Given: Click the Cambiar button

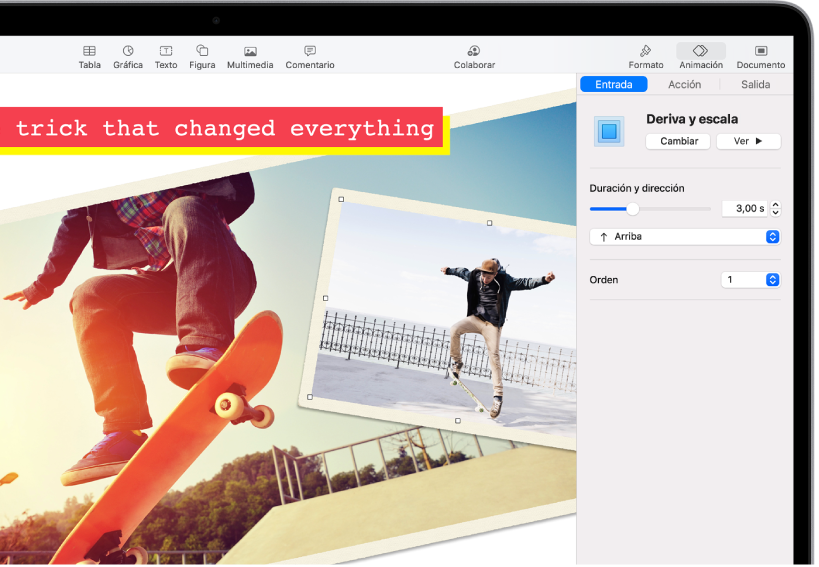Looking at the screenshot, I should 679,142.
